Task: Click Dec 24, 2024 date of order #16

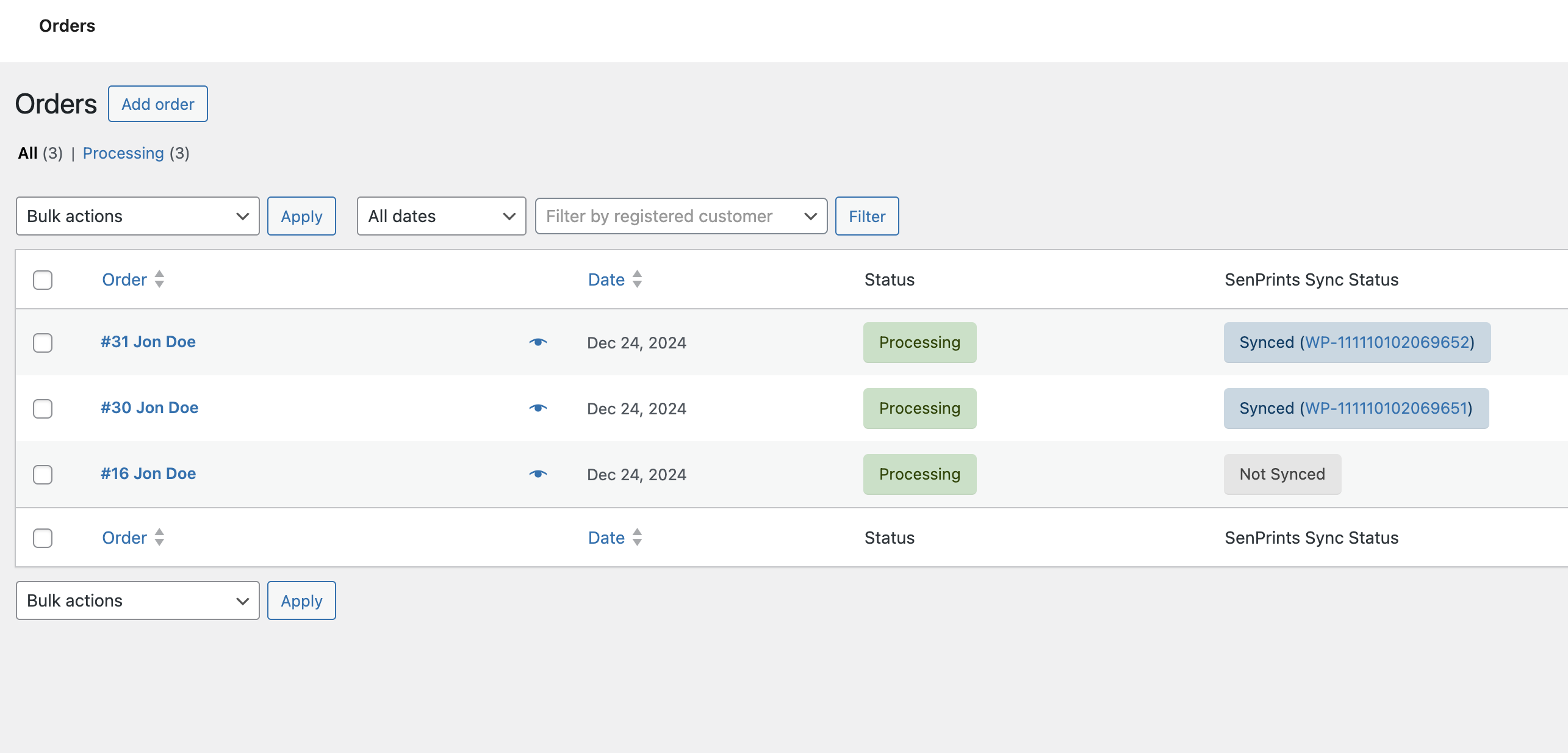Action: [x=636, y=475]
